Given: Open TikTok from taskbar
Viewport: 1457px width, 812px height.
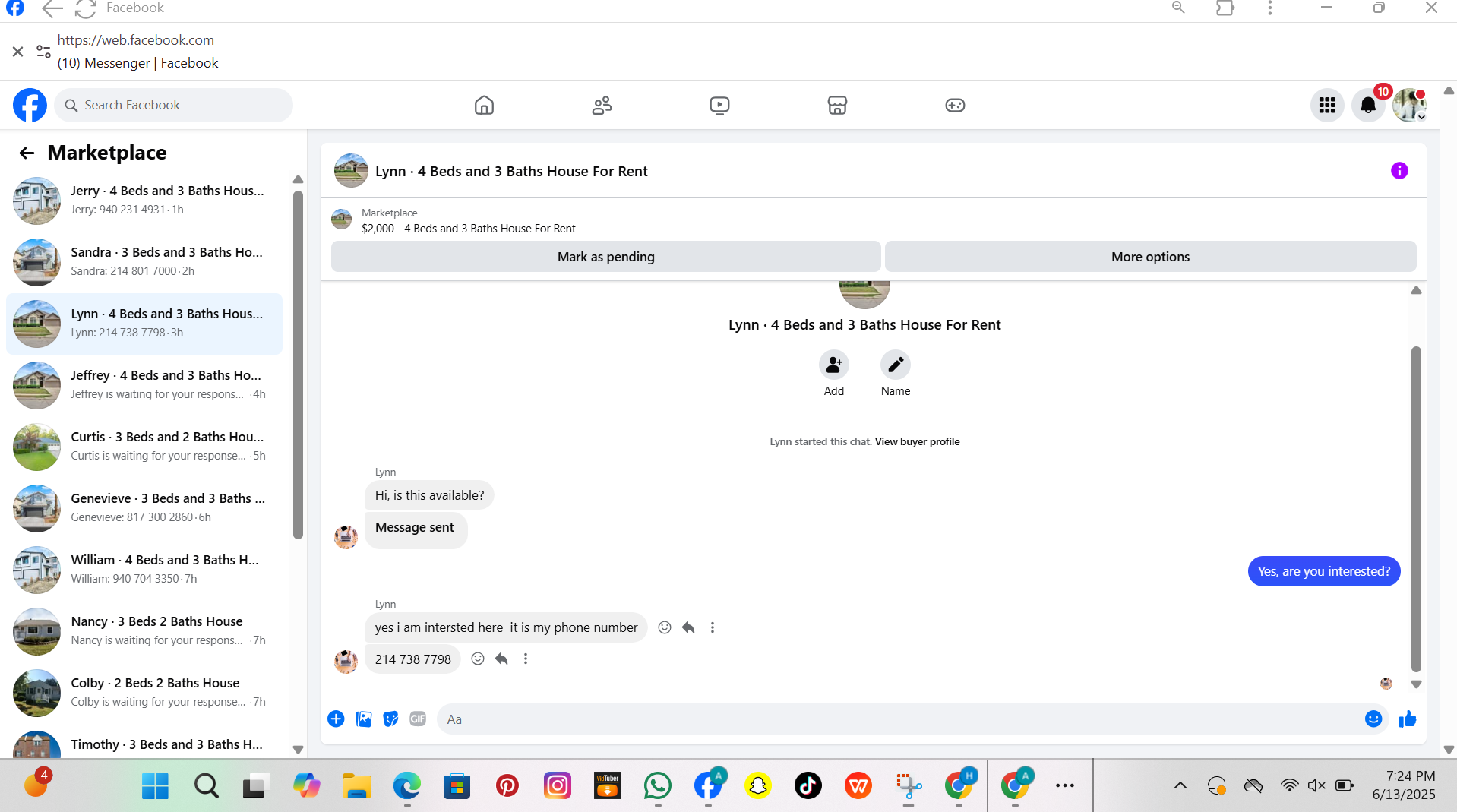Looking at the screenshot, I should [x=808, y=785].
